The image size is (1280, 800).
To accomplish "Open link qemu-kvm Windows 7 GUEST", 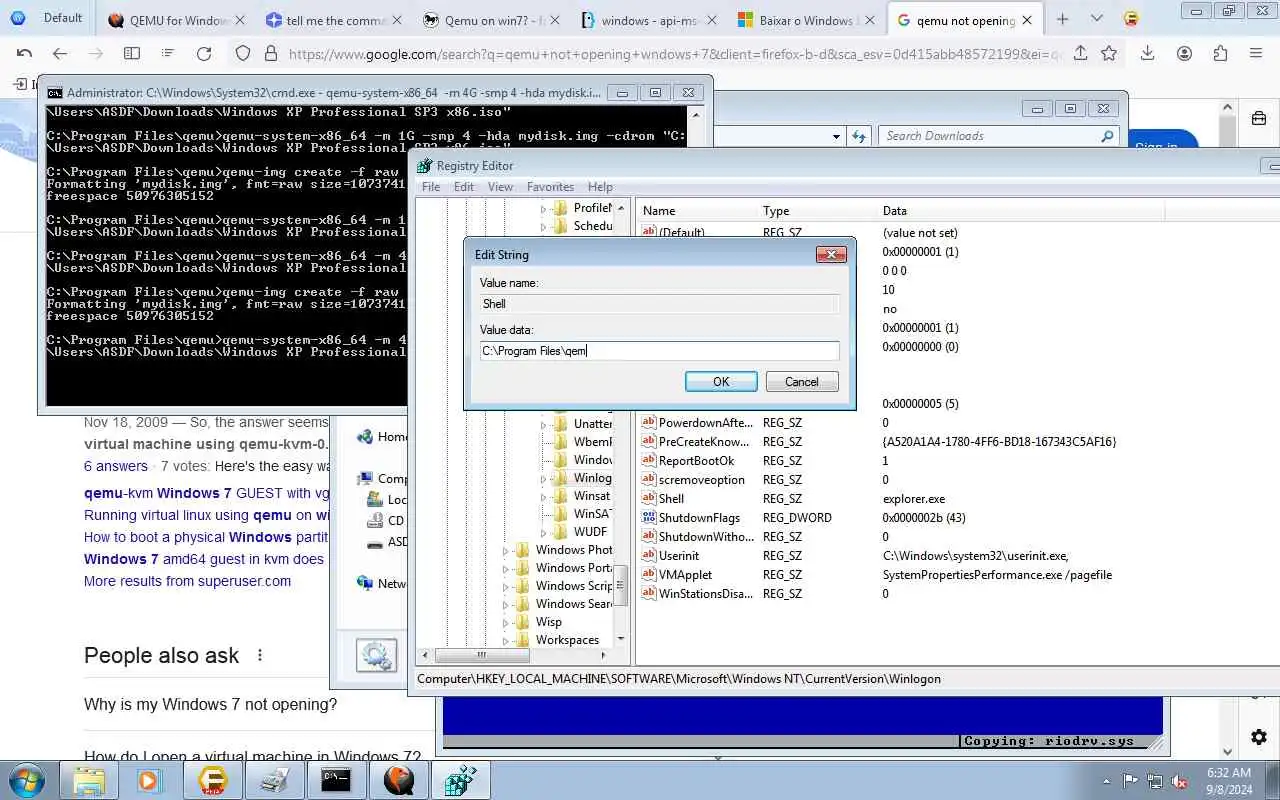I will click(207, 493).
